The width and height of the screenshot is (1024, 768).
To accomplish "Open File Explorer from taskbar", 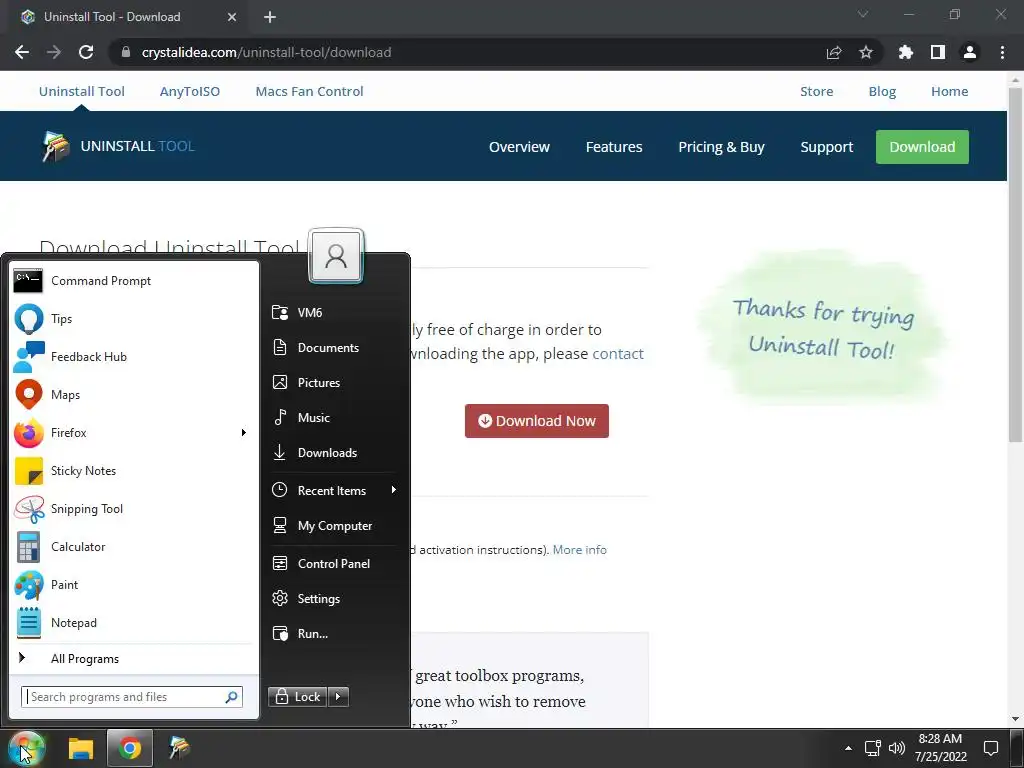I will tap(81, 748).
